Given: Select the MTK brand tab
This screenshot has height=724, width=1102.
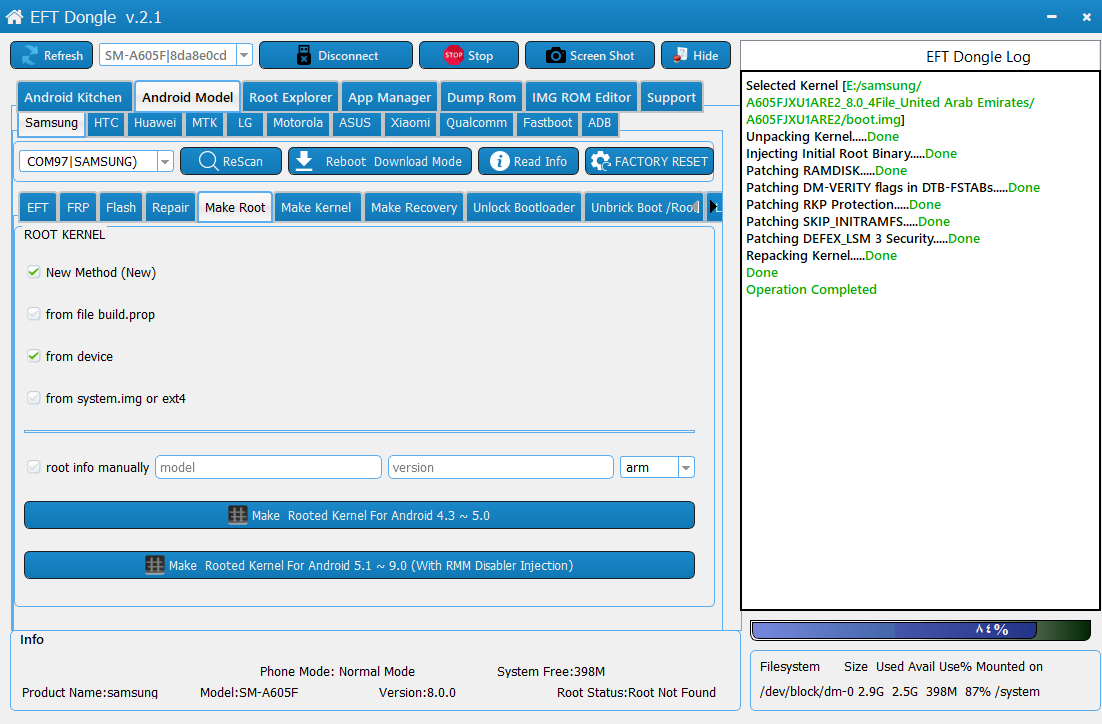Looking at the screenshot, I should [205, 123].
